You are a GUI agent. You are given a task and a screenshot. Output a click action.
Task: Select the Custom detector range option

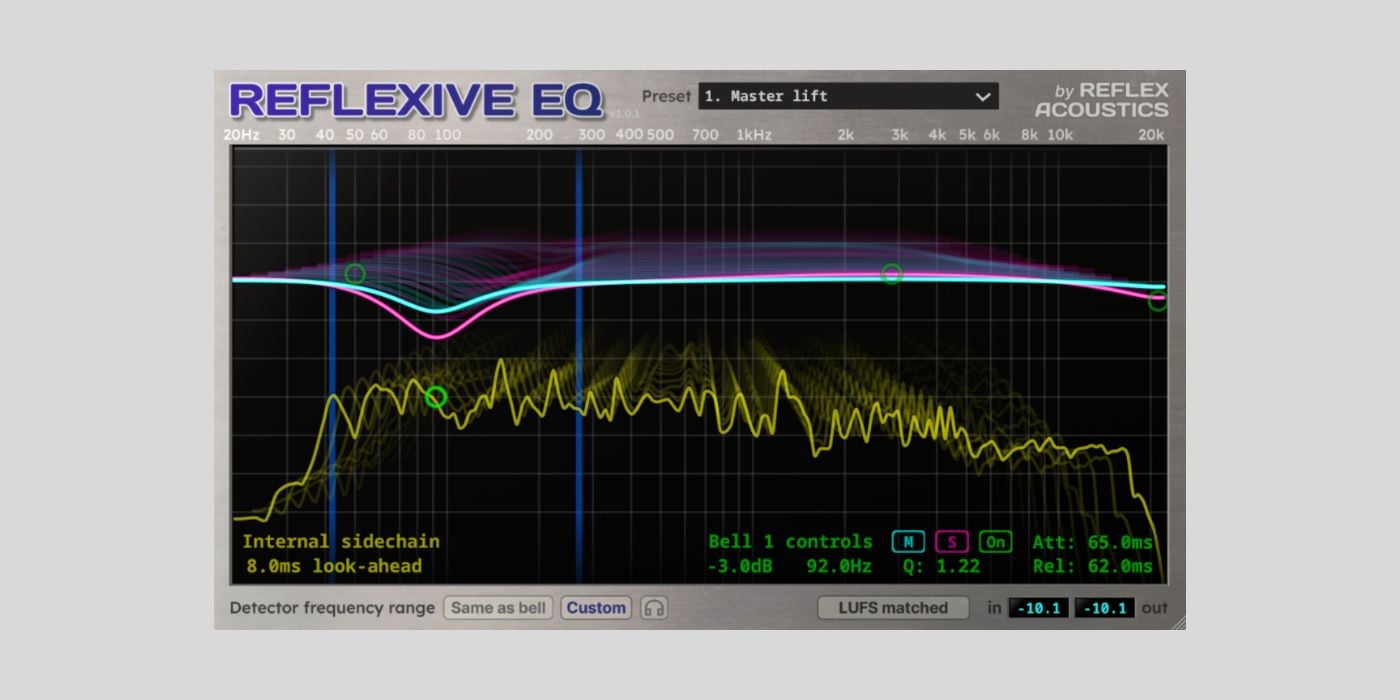pos(596,608)
